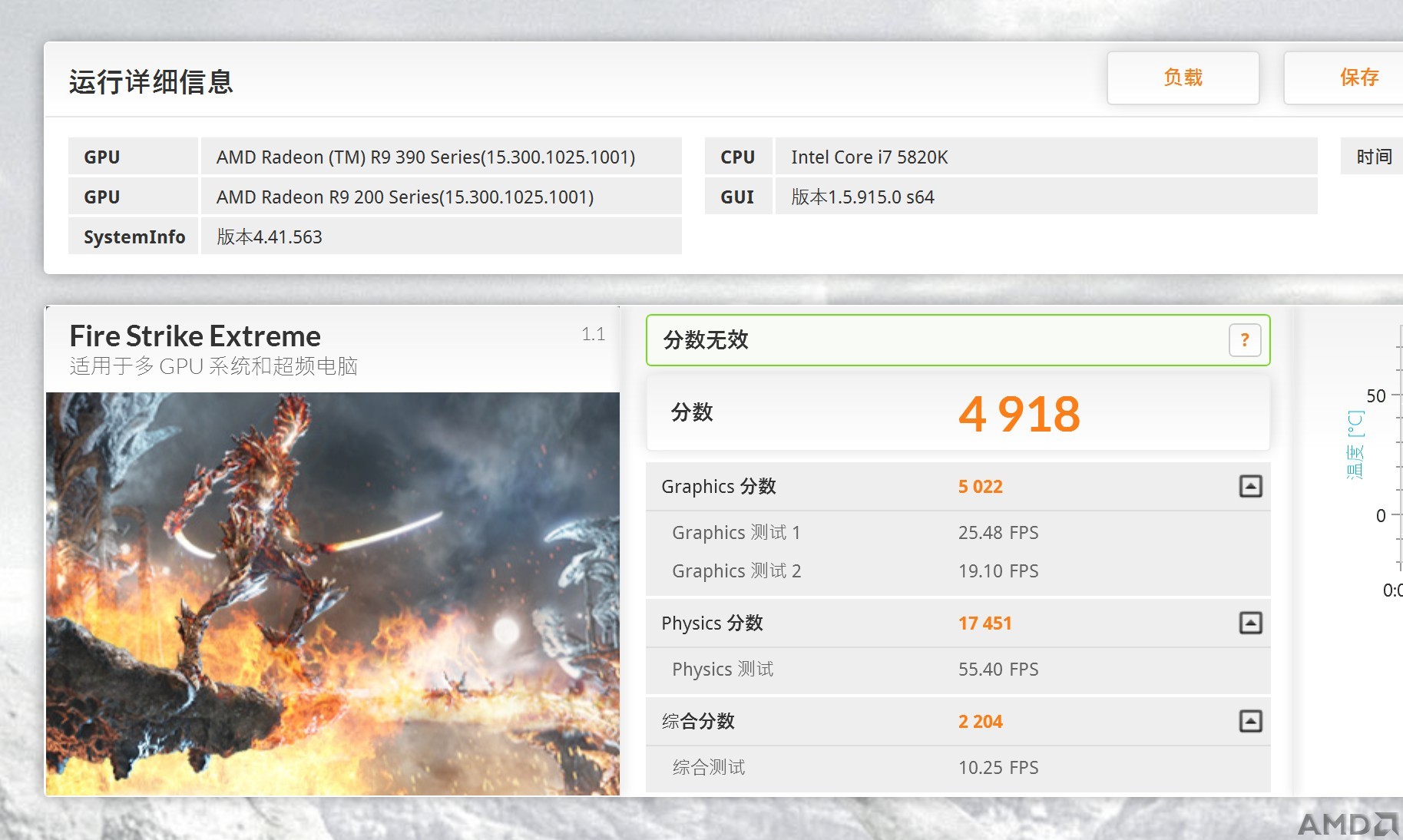Select Physics 测试 result 55.40 FPS
The height and width of the screenshot is (840, 1403).
pos(998,670)
